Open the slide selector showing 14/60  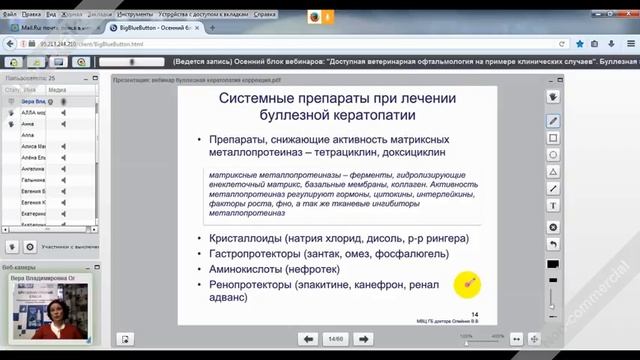click(x=336, y=339)
